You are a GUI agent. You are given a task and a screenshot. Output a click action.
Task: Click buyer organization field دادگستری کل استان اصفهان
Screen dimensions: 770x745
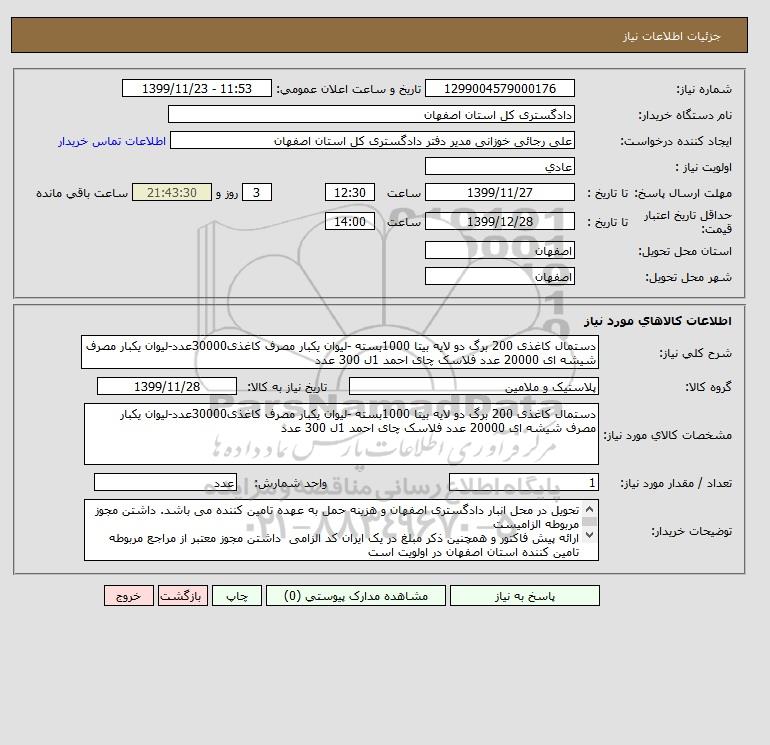point(371,114)
